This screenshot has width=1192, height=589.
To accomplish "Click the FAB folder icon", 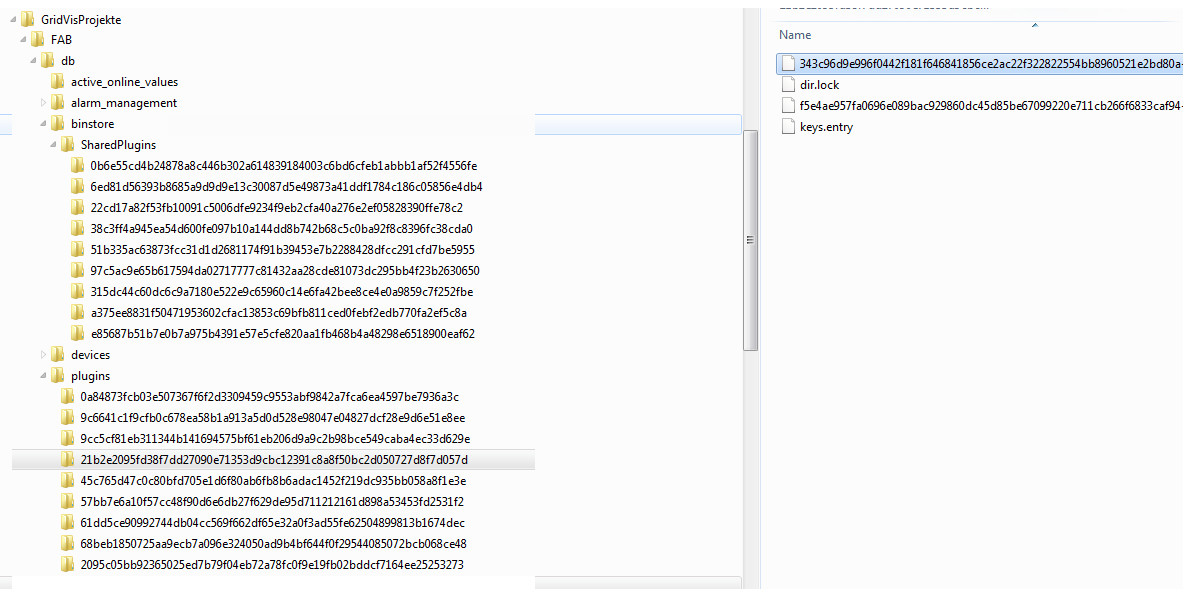I will (x=38, y=40).
